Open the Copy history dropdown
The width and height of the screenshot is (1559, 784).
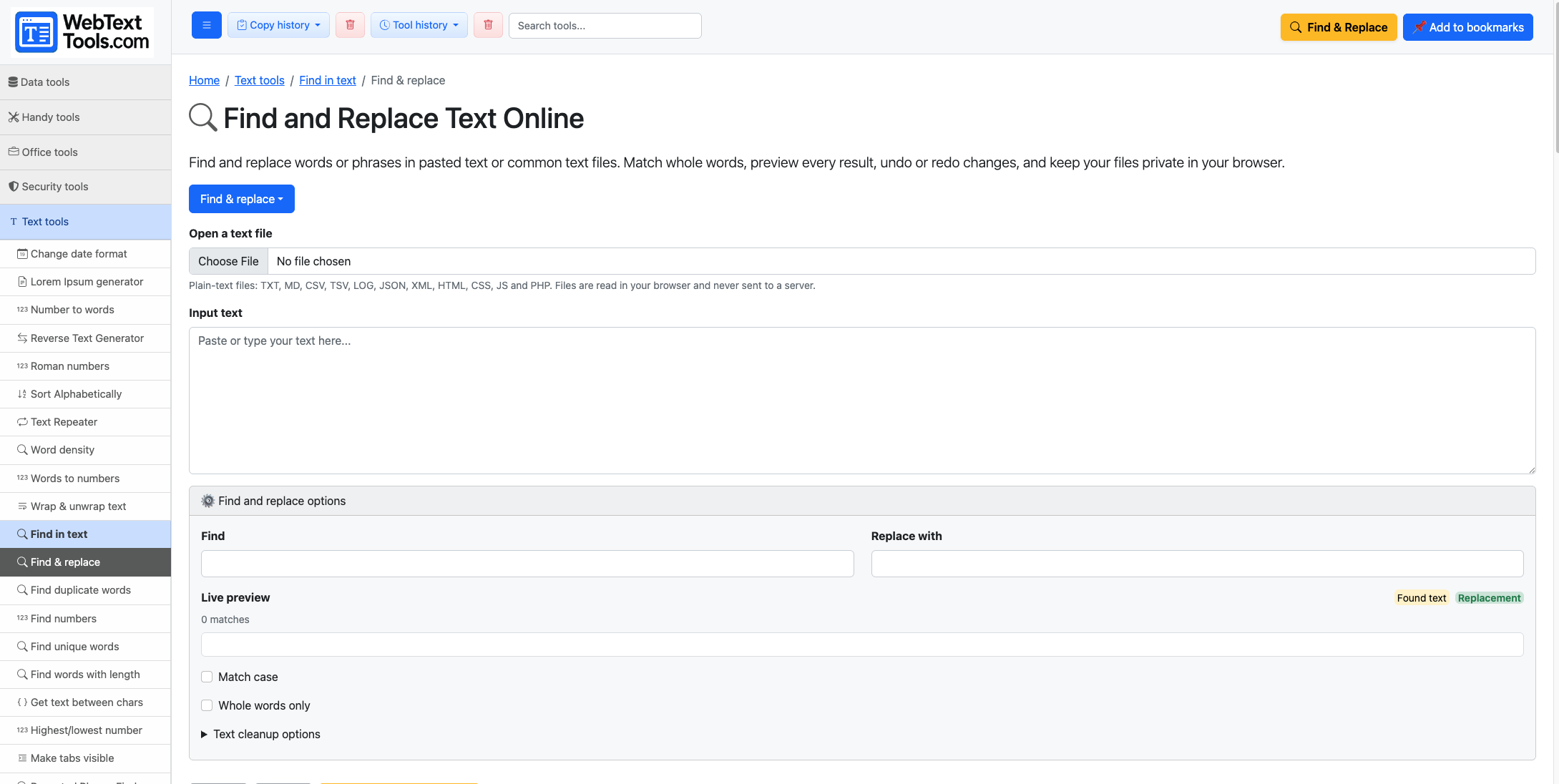[279, 25]
